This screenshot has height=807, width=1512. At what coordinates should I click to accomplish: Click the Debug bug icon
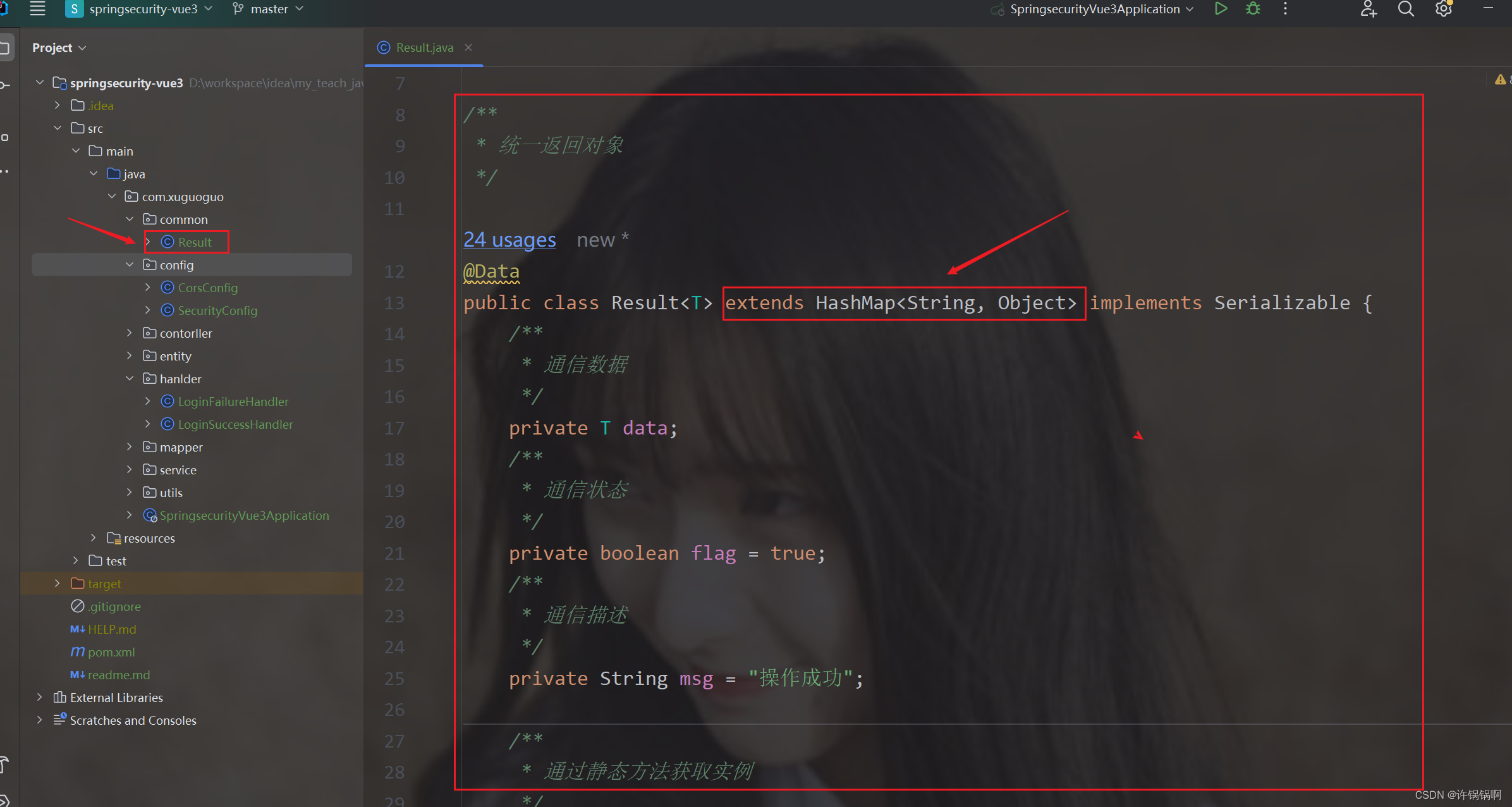(1253, 9)
